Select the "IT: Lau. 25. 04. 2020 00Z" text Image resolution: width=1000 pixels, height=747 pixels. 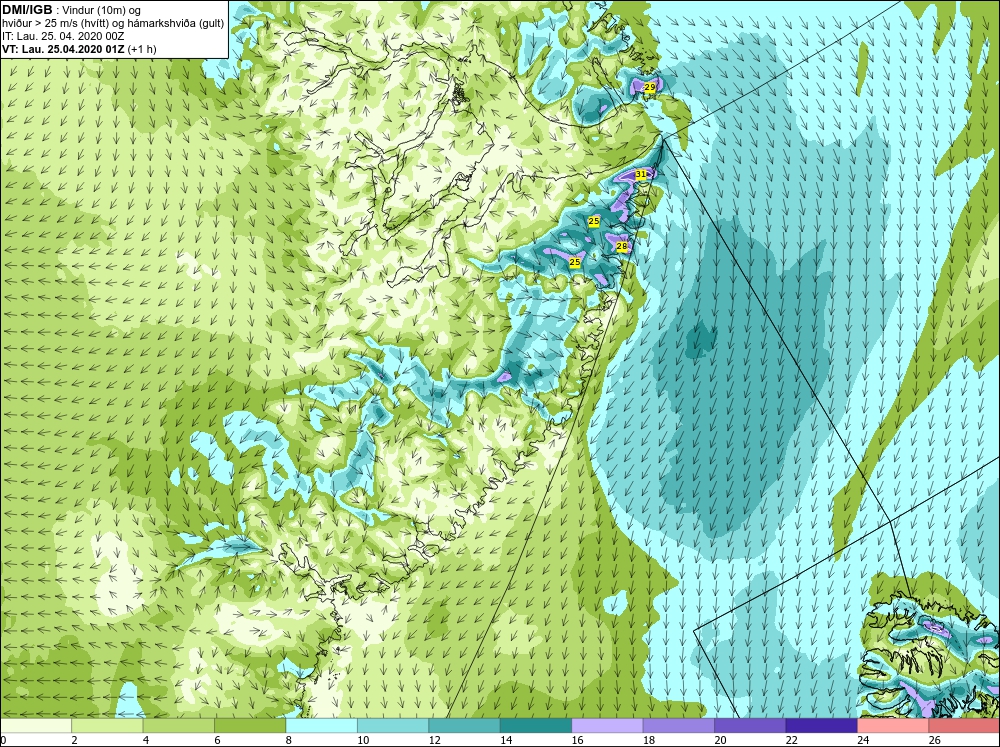click(62, 36)
